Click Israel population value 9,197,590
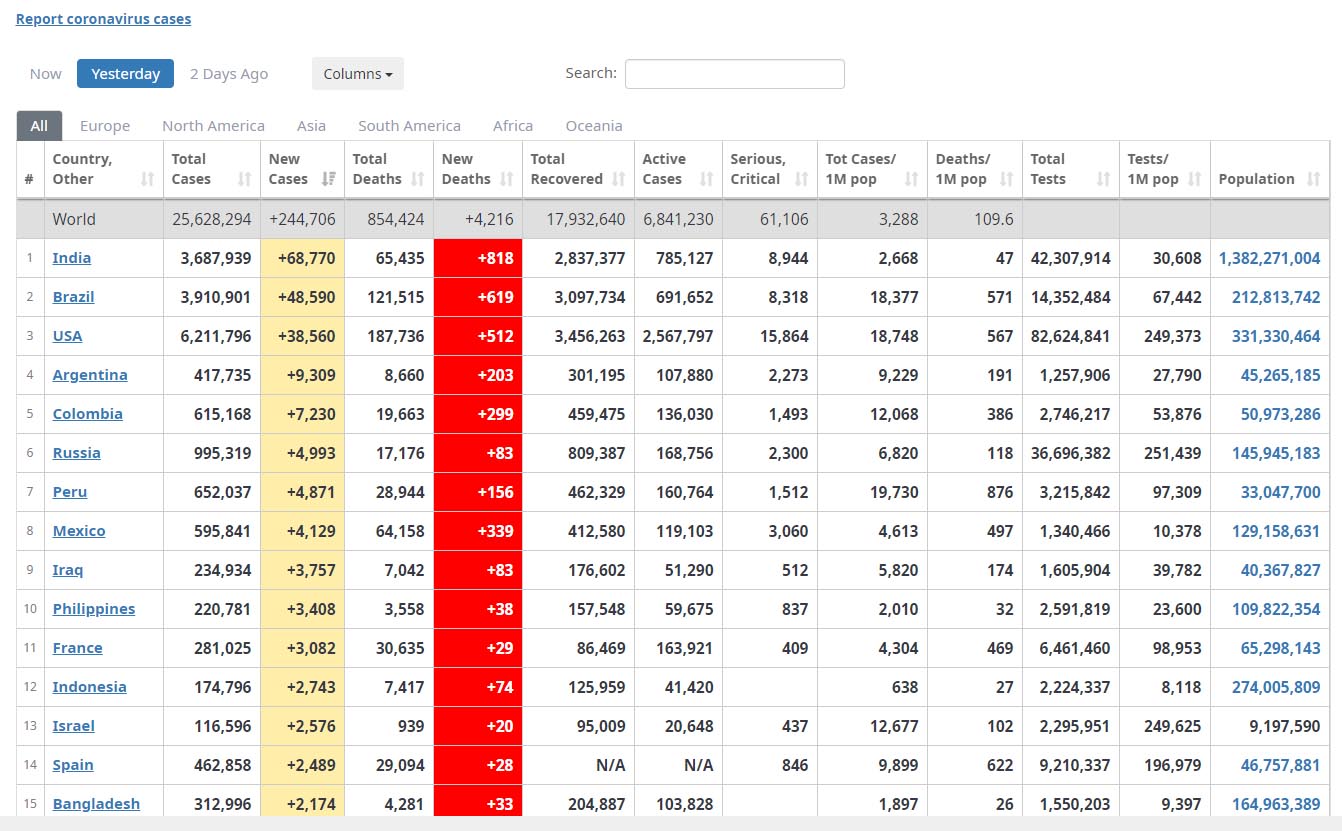Viewport: 1342px width, 831px height. 1285,726
